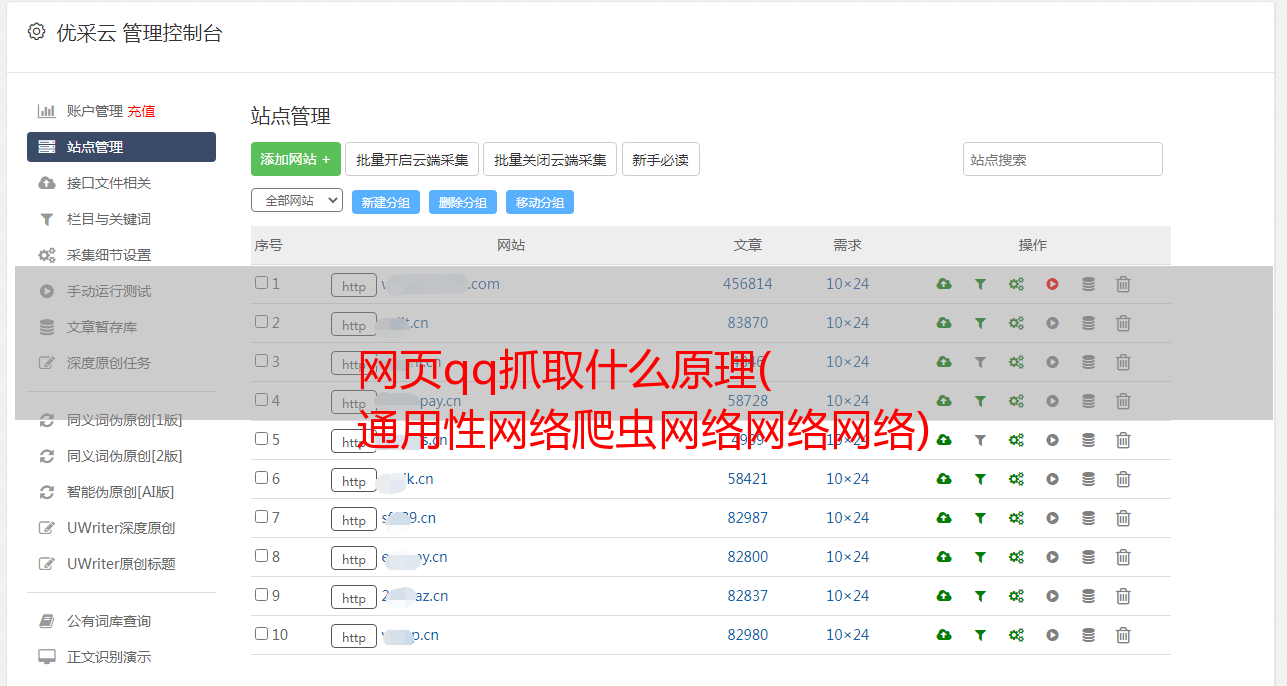Click the cloud upload icon in row 6
Screen dimensions: 1287x686
944,479
